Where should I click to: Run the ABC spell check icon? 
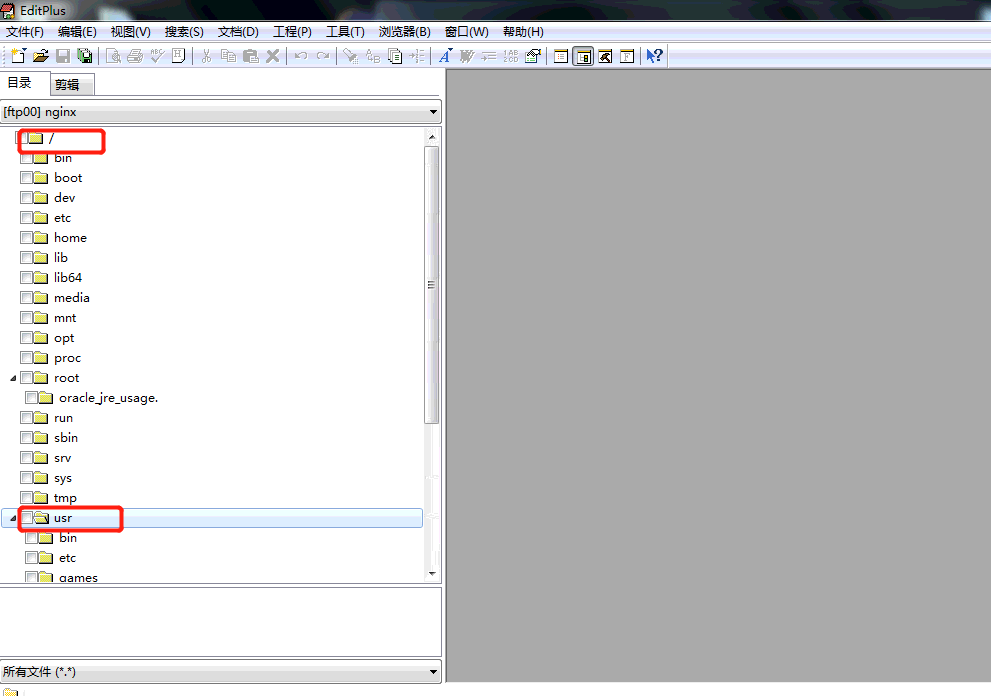tap(157, 56)
